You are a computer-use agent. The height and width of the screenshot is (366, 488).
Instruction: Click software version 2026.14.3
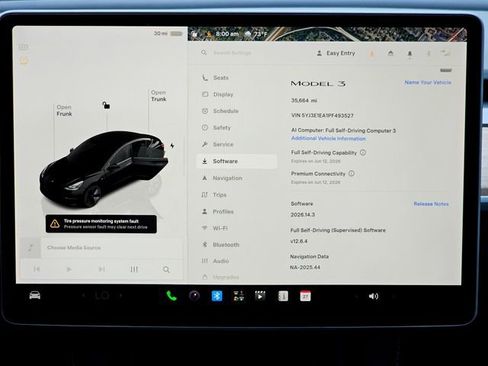pyautogui.click(x=303, y=215)
